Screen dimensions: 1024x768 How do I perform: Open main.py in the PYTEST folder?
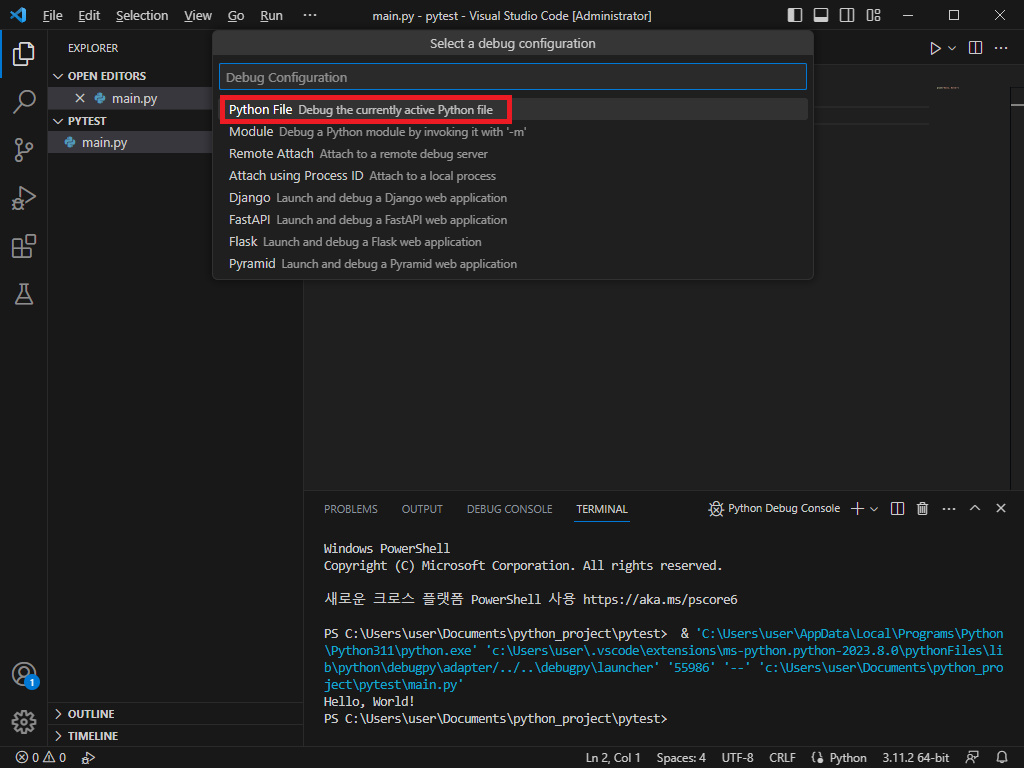(x=104, y=143)
